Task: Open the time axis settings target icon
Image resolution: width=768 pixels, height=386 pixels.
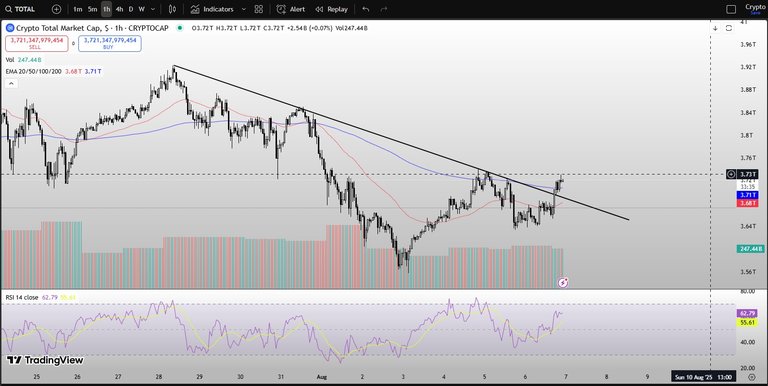Action: (x=751, y=377)
